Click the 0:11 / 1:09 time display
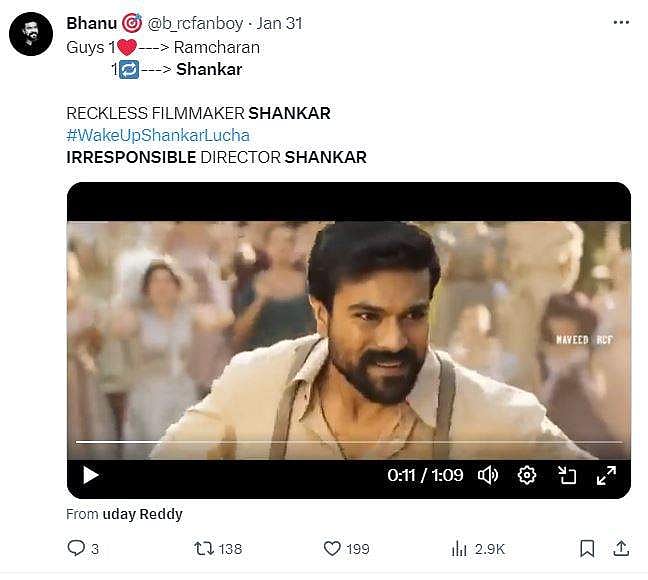 pos(425,475)
